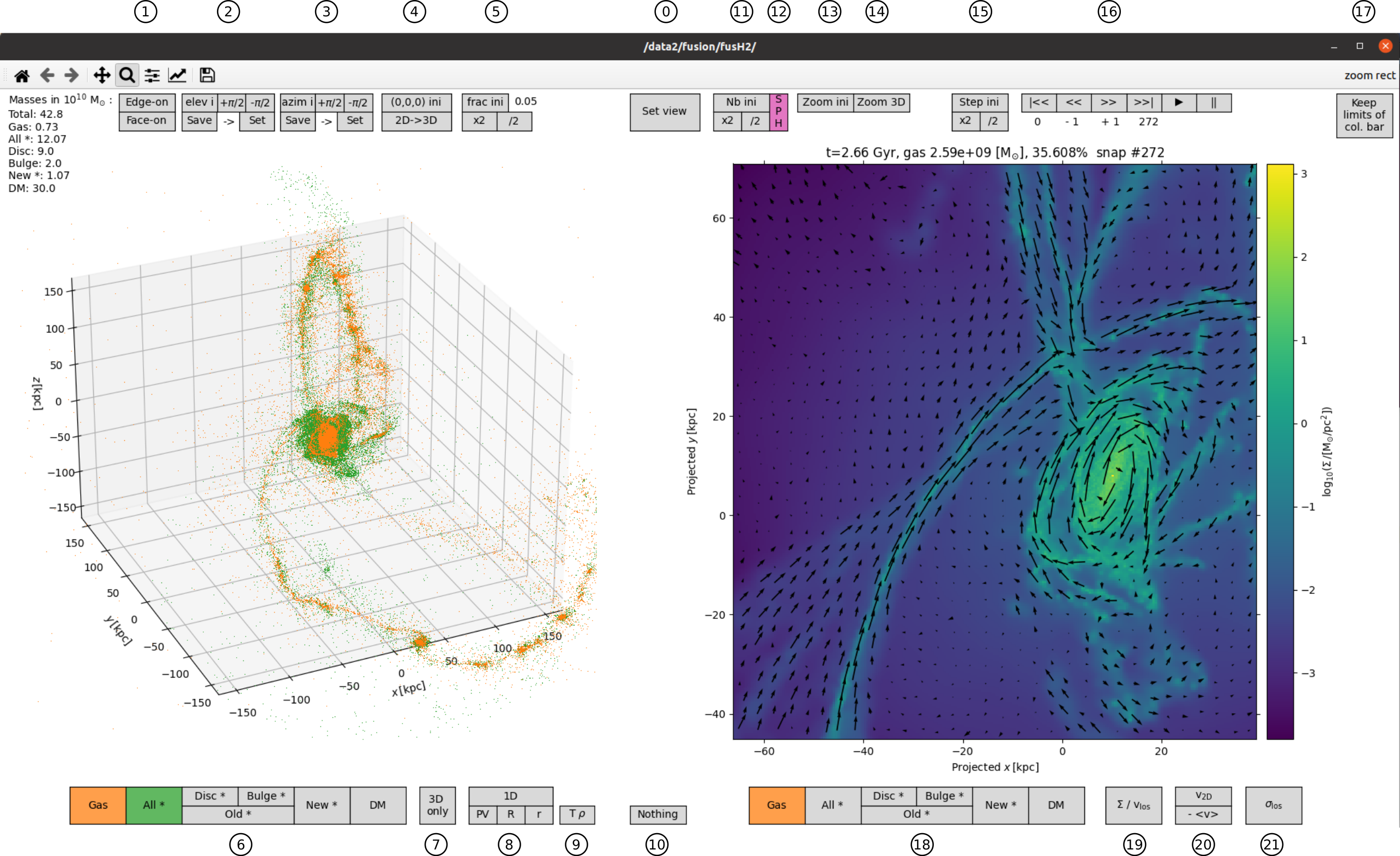Toggle Keep limits of col. bar
This screenshot has width=1400, height=856.
[1364, 116]
